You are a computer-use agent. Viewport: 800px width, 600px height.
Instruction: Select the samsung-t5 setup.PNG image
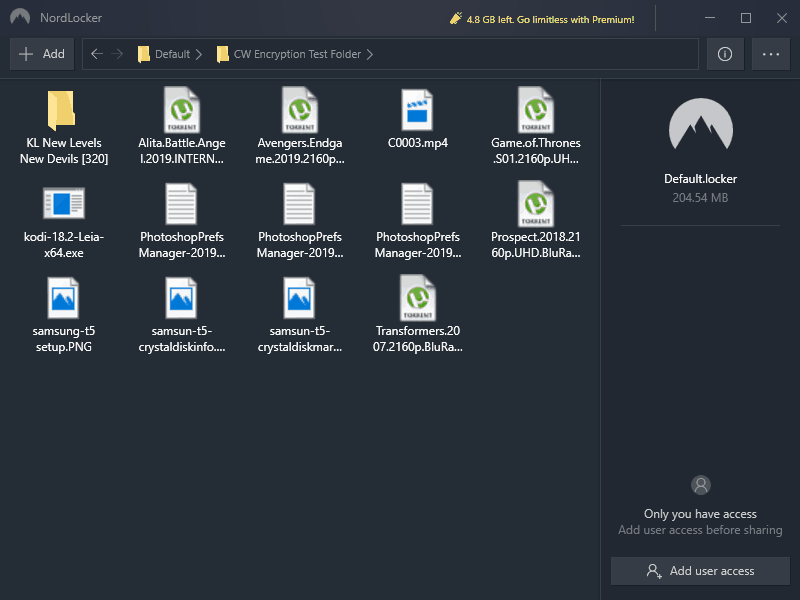63,315
